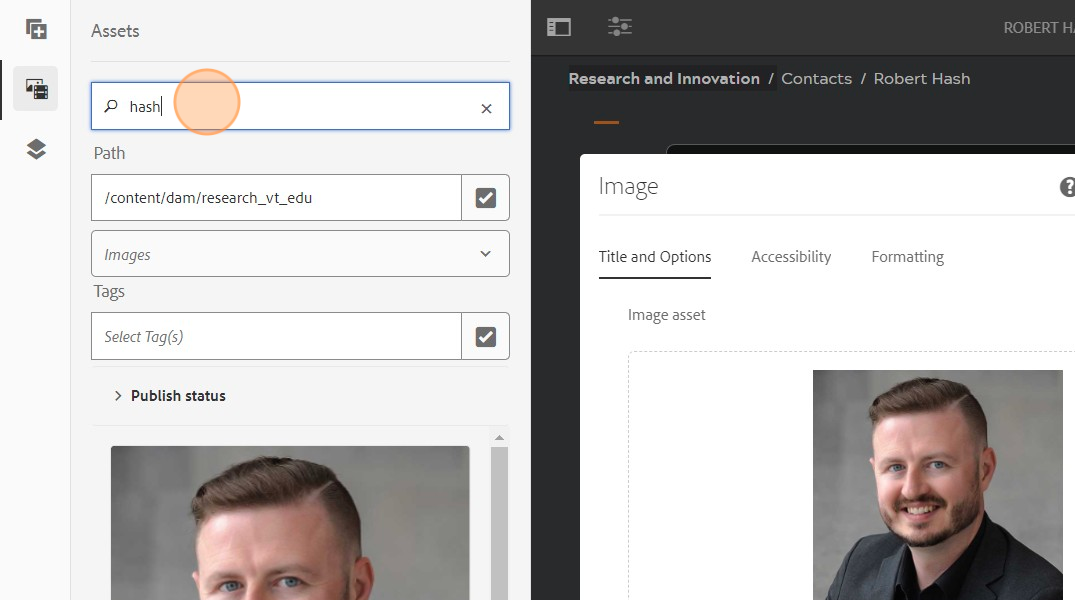Switch to the Formatting tab

pyautogui.click(x=908, y=257)
